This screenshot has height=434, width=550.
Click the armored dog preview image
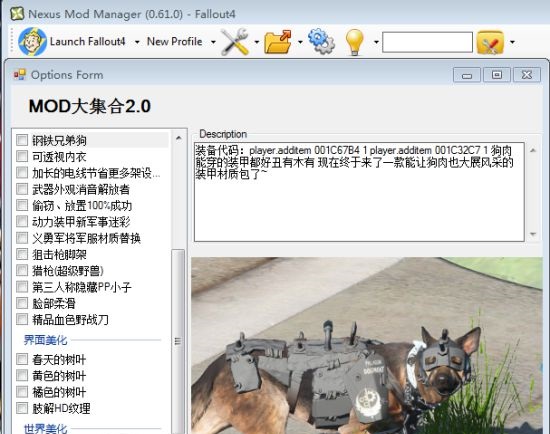(x=367, y=346)
